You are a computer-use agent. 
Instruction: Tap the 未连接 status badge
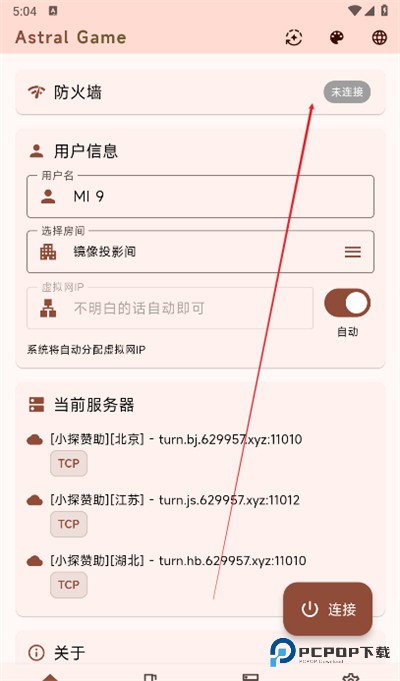[x=347, y=92]
